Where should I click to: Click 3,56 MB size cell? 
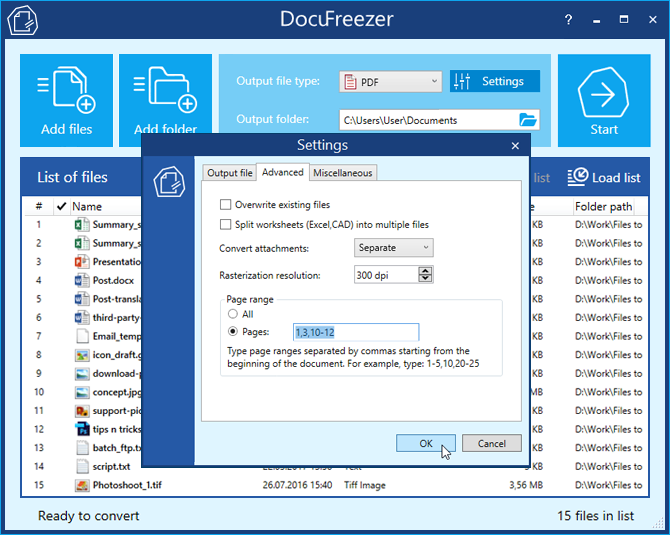coord(526,485)
